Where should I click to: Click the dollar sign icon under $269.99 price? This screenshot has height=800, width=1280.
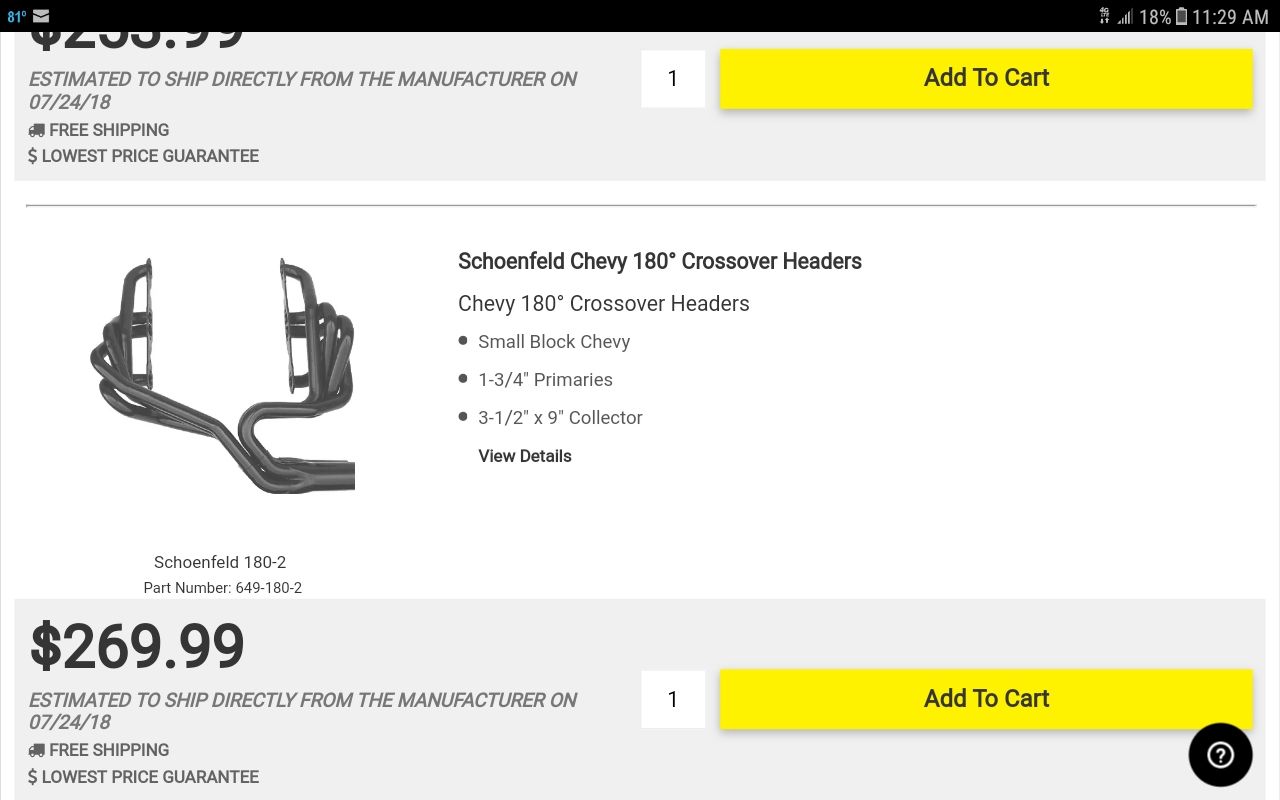[x=33, y=777]
